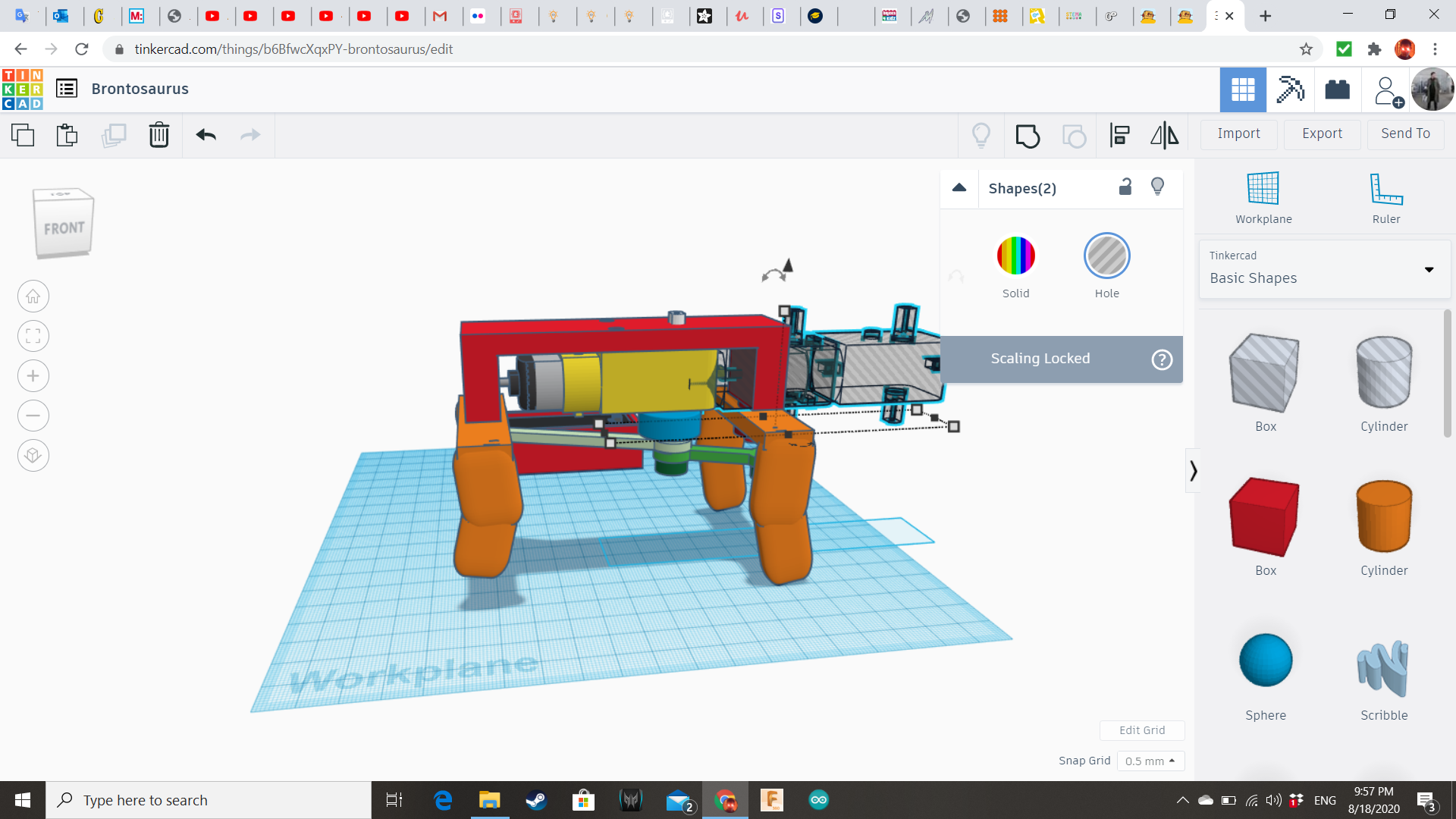Toggle the lock editing padlock

tap(1125, 187)
